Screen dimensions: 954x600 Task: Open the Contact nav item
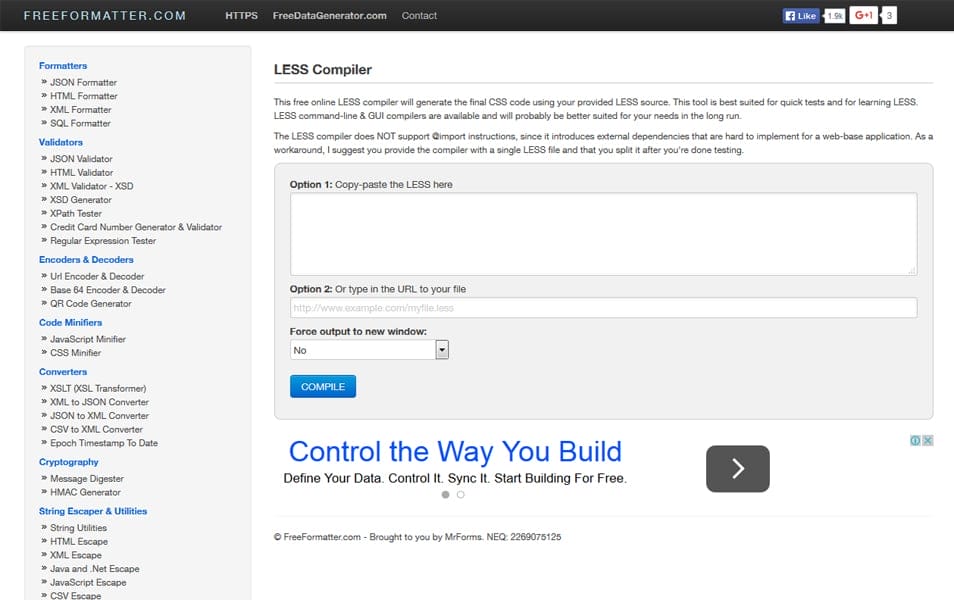[419, 16]
